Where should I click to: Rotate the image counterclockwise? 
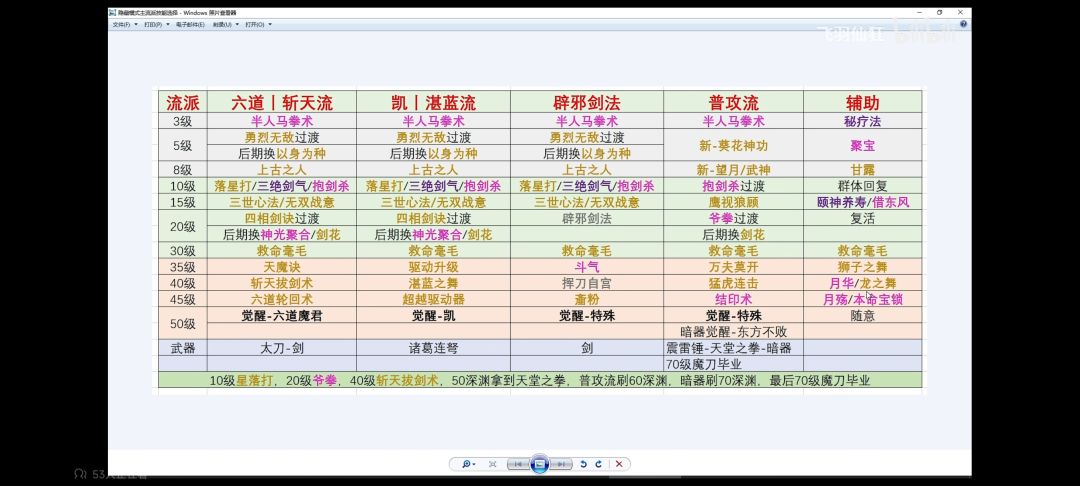point(584,464)
